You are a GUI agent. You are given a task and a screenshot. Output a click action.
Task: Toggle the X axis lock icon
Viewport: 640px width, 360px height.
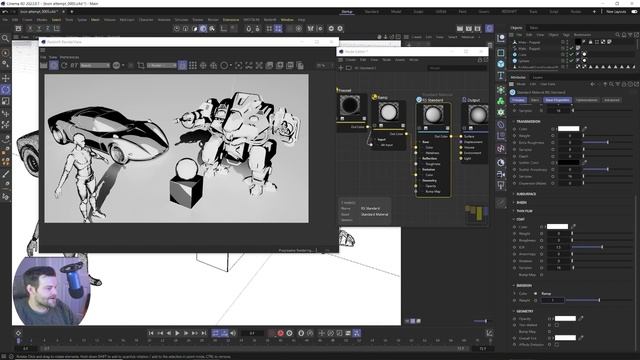(30, 28)
